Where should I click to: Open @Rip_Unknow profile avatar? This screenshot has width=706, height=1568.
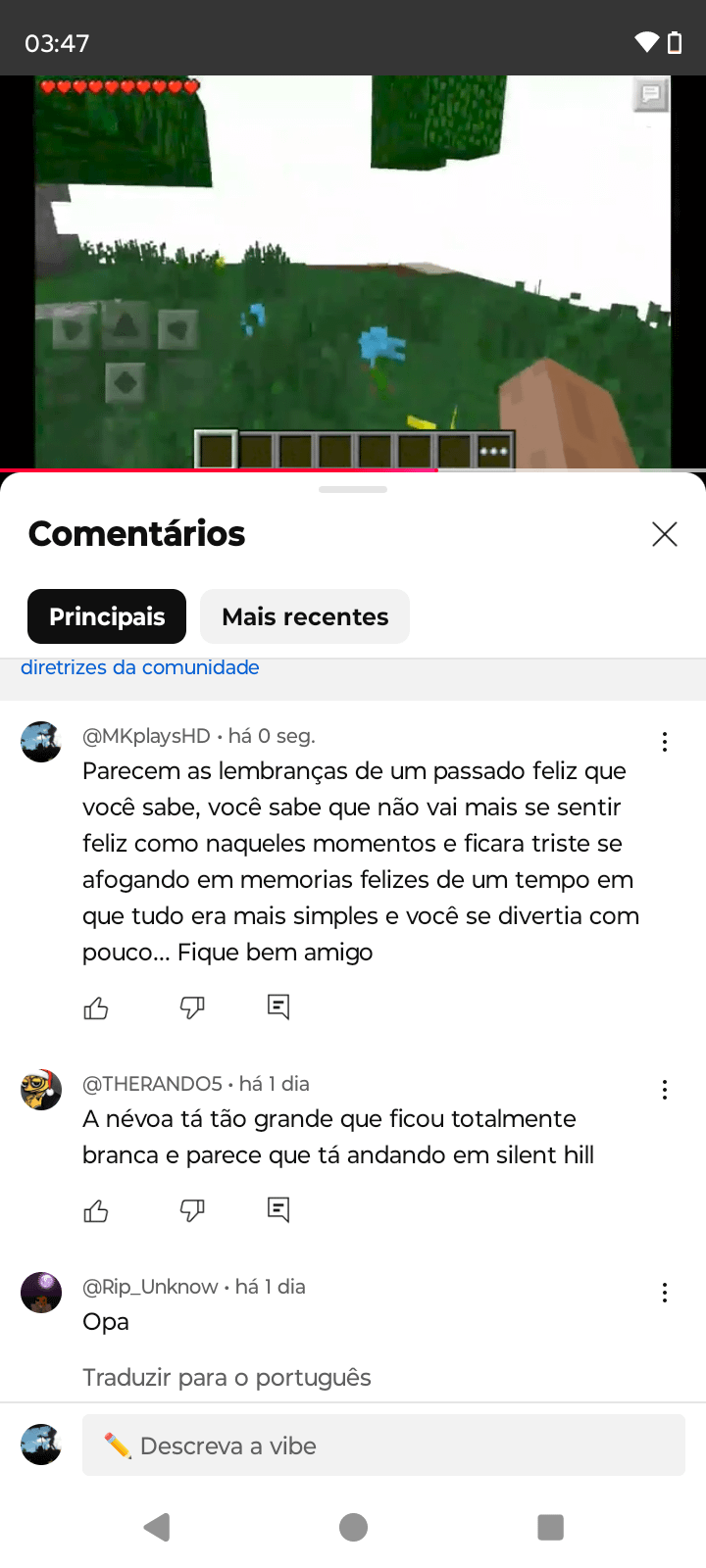41,1293
